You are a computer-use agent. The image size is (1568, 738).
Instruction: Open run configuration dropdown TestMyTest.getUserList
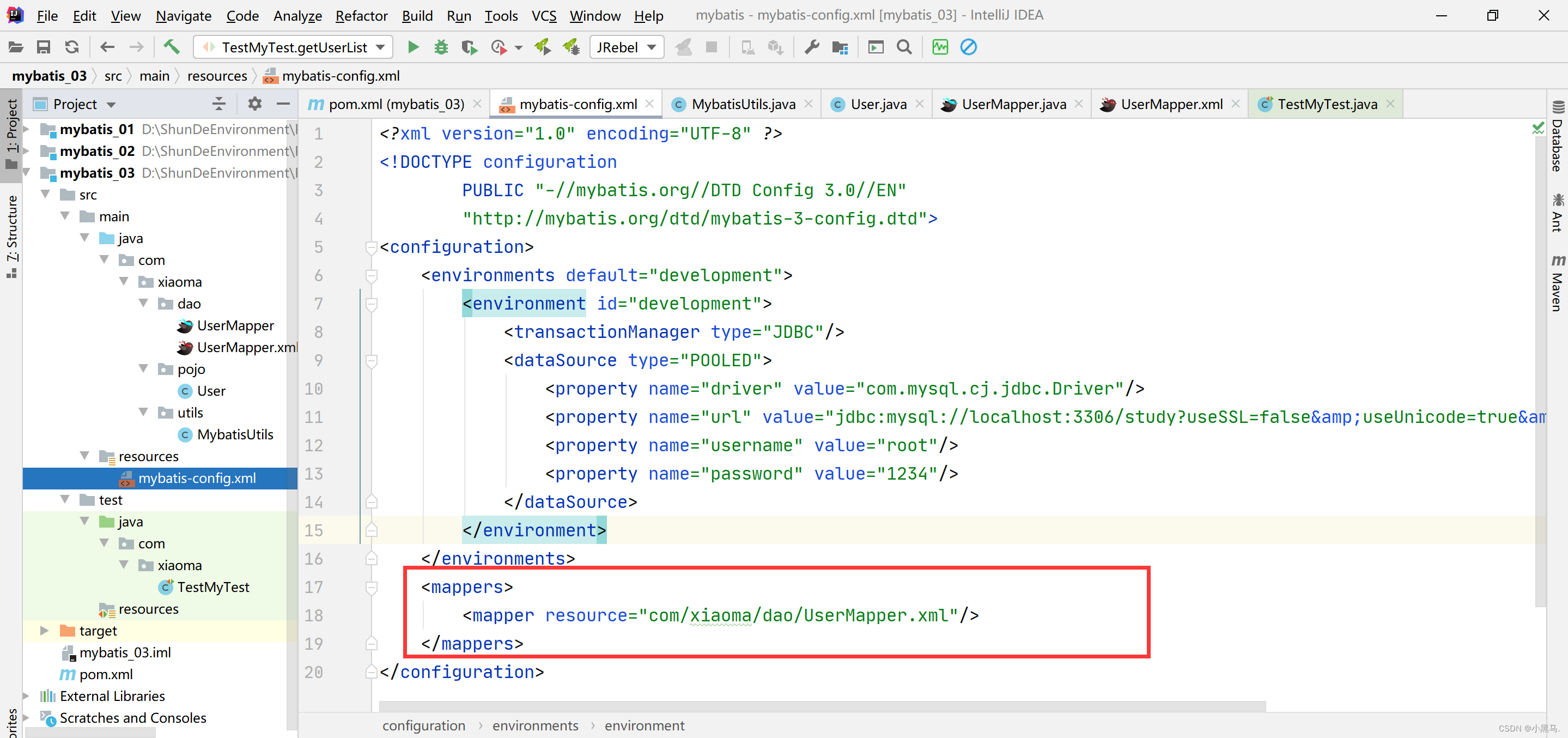(293, 47)
